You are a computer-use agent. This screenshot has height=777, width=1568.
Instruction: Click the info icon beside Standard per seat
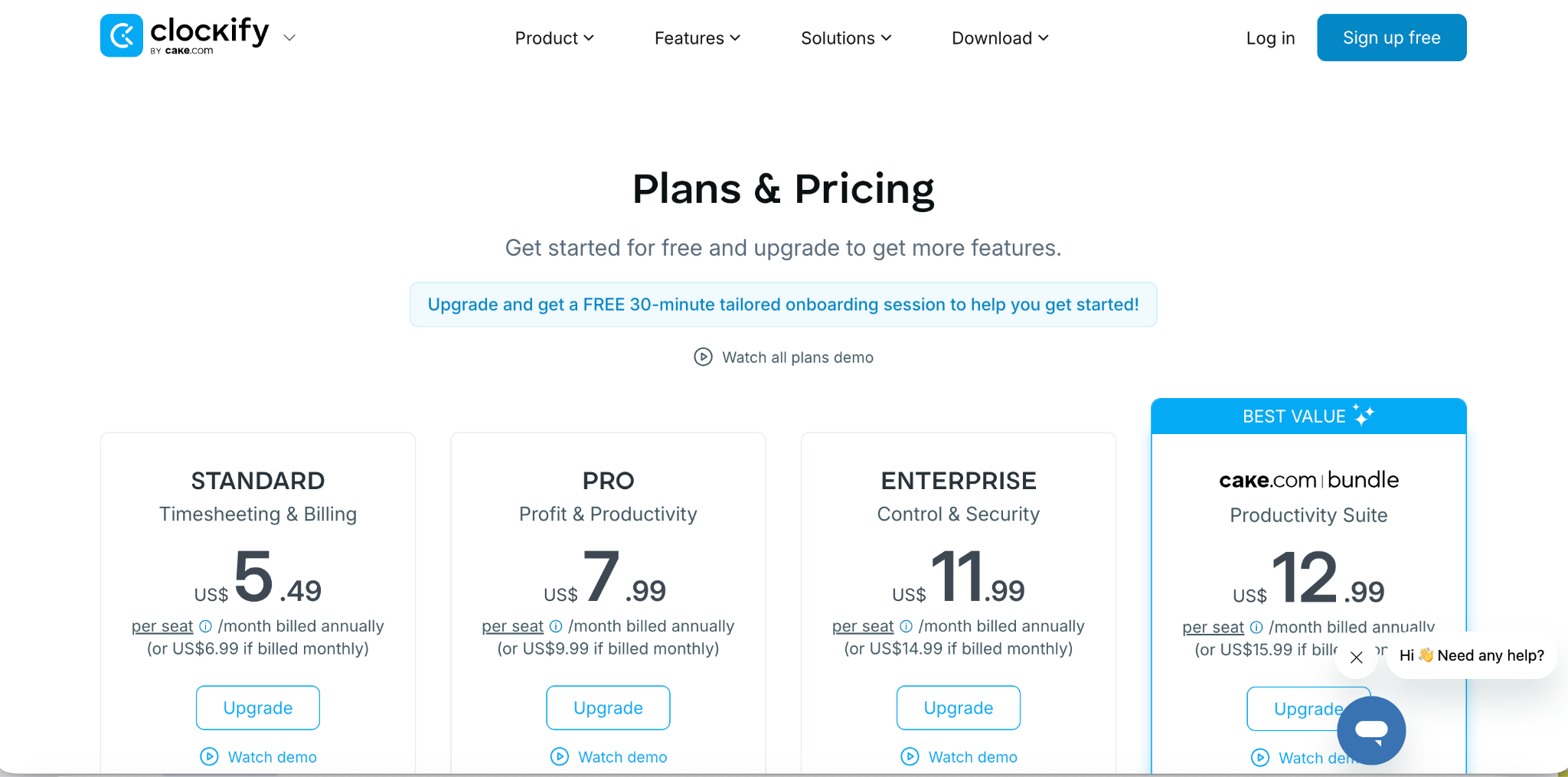205,626
